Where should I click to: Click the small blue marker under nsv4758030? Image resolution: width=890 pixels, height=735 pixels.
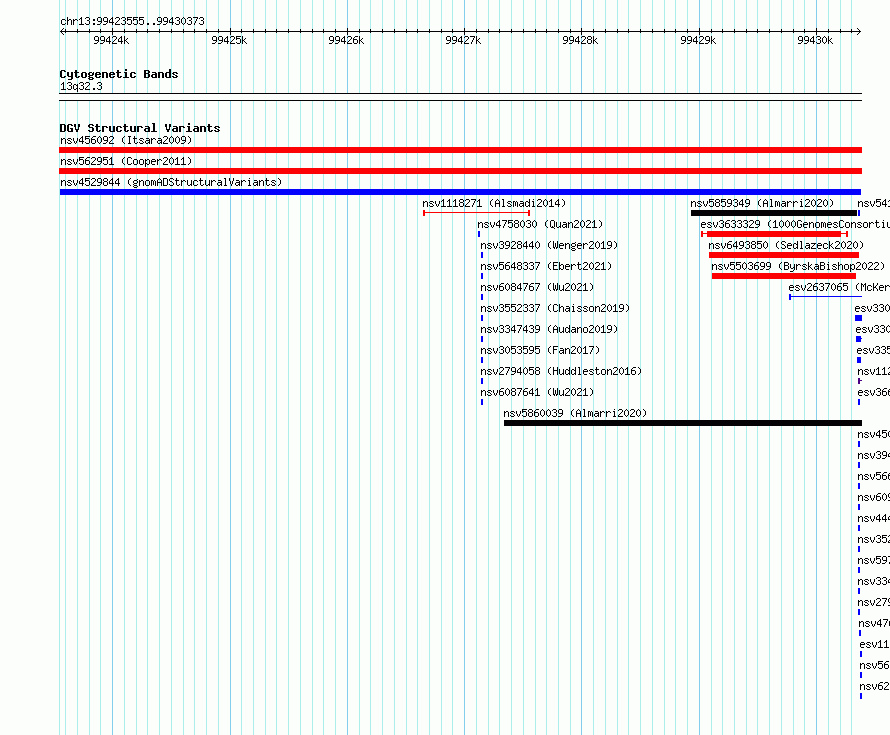tap(479, 234)
